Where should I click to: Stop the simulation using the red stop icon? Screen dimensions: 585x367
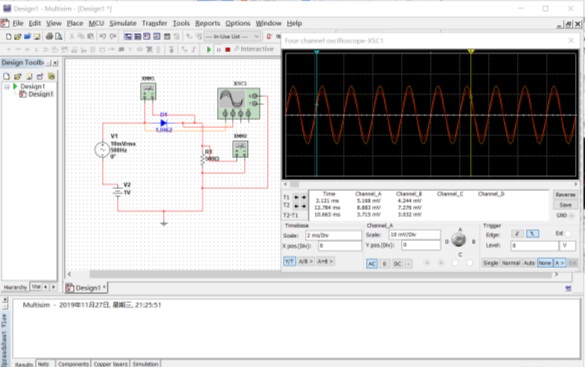click(228, 49)
